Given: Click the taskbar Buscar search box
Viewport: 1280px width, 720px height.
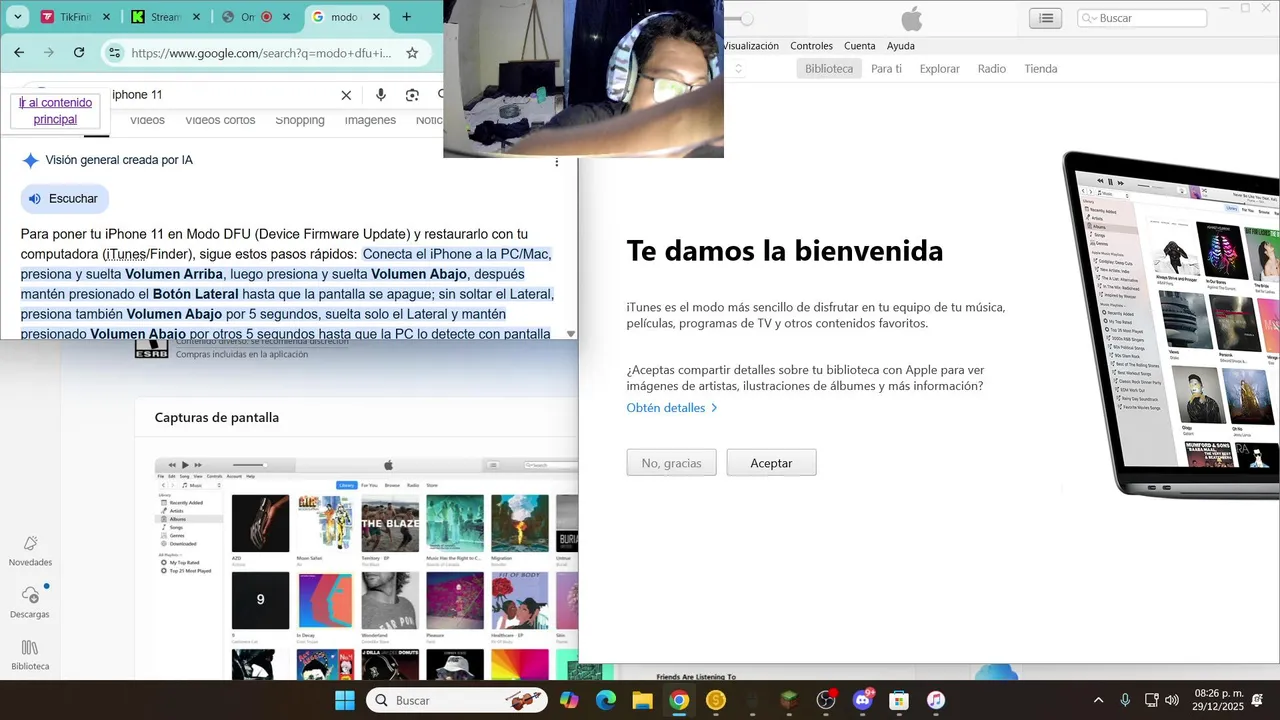Looking at the screenshot, I should pos(457,700).
